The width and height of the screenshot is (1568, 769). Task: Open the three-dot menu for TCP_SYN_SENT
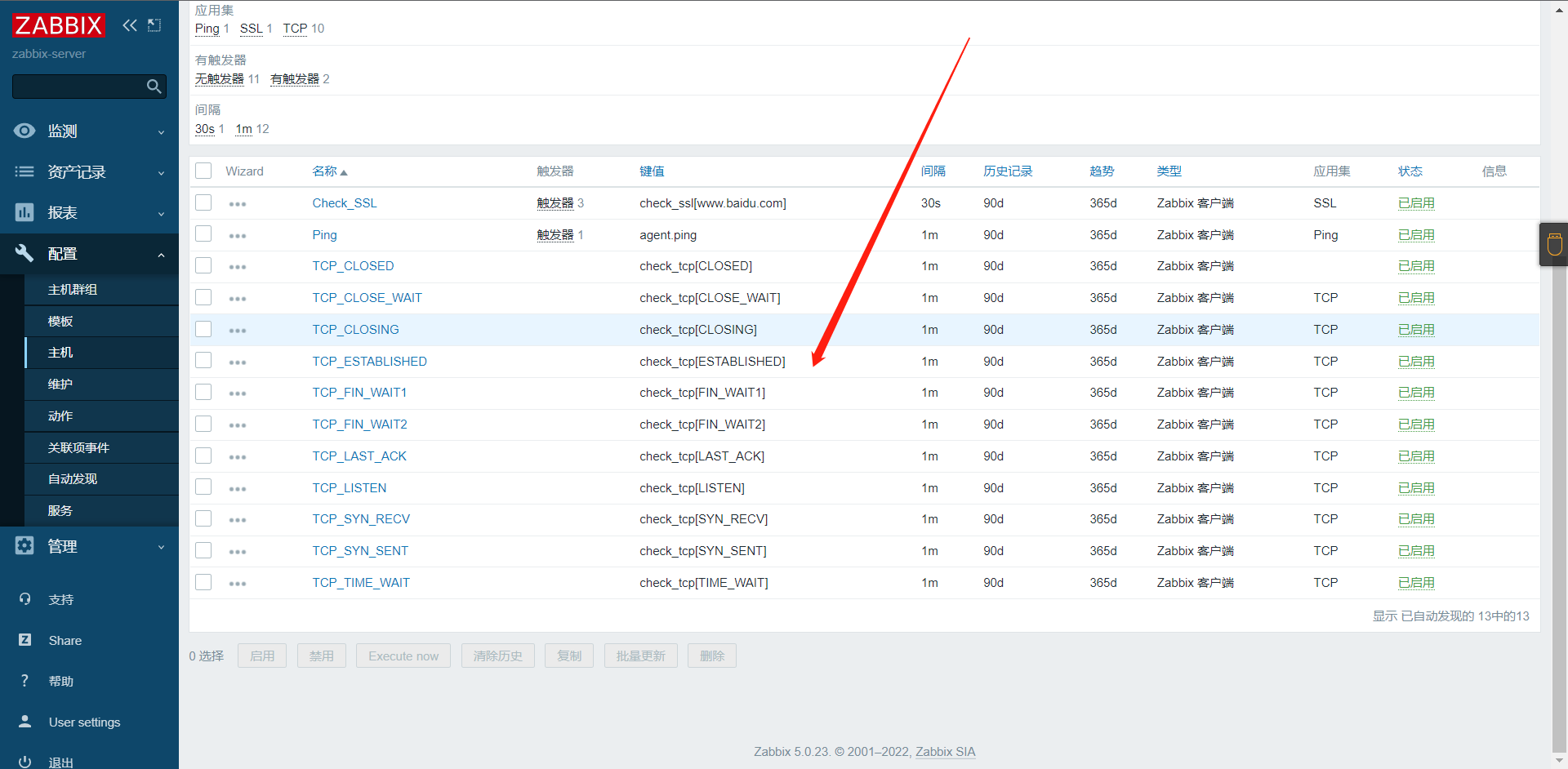238,552
